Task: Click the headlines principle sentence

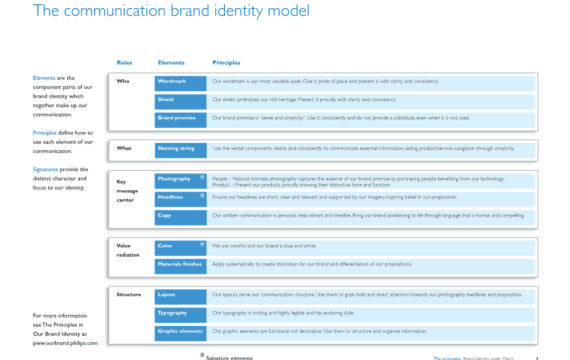Action: point(335,197)
